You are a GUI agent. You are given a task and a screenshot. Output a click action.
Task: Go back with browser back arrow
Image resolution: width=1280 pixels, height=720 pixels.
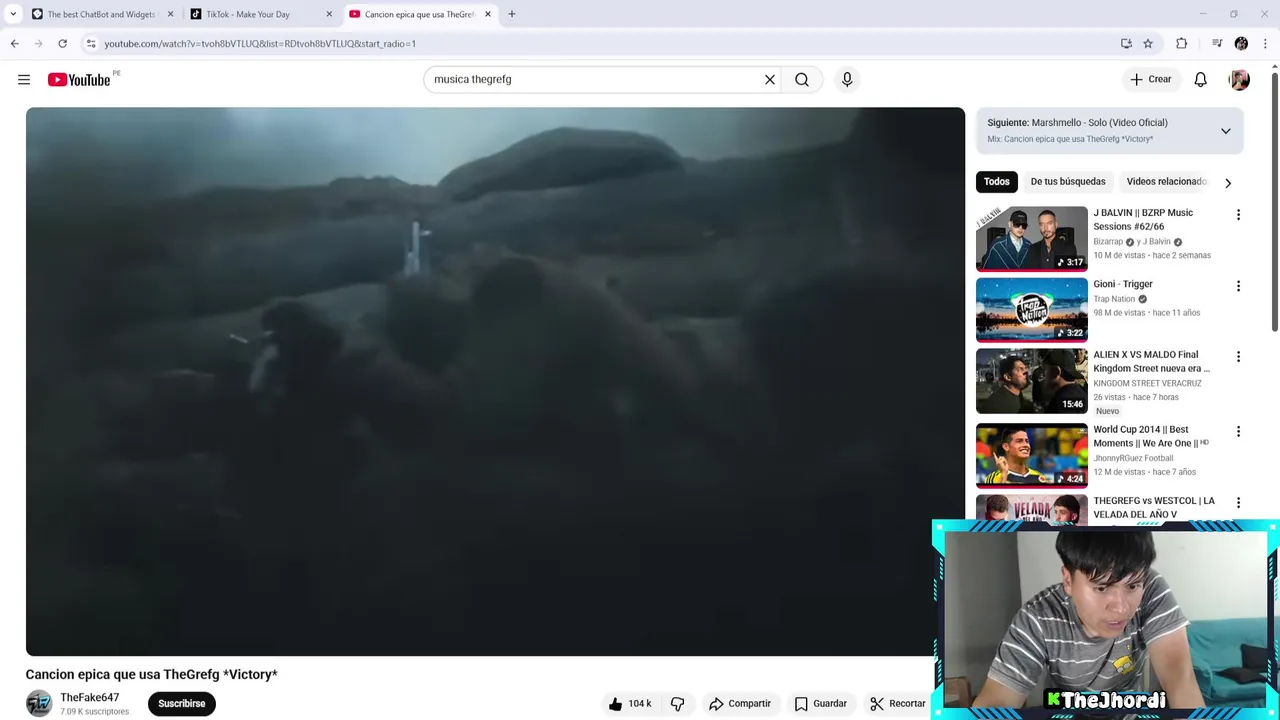14,43
